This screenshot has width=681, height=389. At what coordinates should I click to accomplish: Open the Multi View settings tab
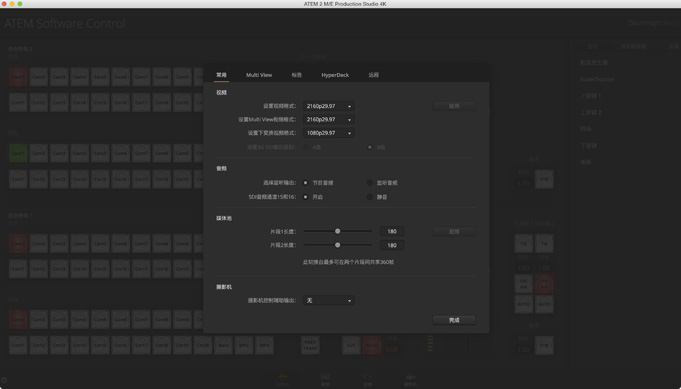(x=259, y=75)
